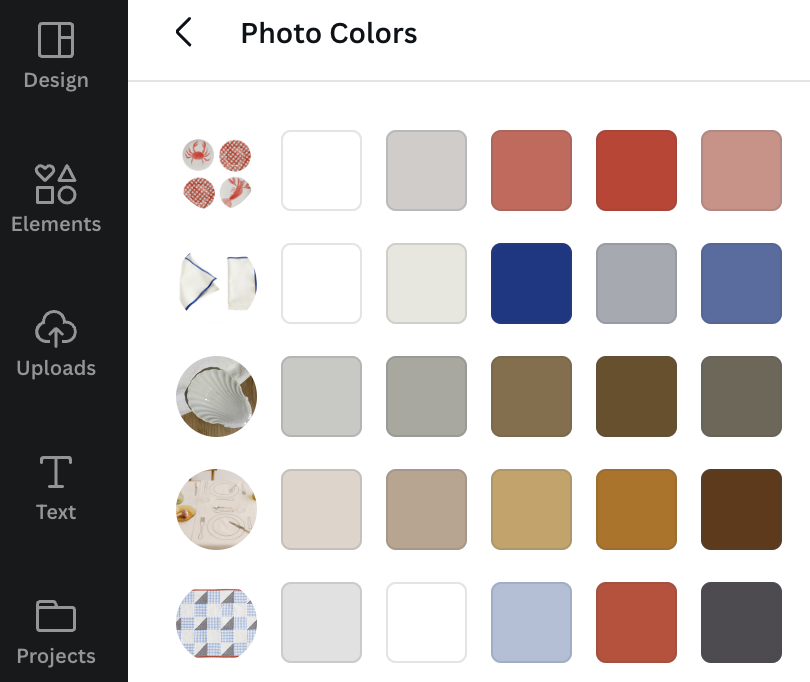The height and width of the screenshot is (682, 810).
Task: Pick the pale pink swatch in crab row
Action: tap(741, 170)
